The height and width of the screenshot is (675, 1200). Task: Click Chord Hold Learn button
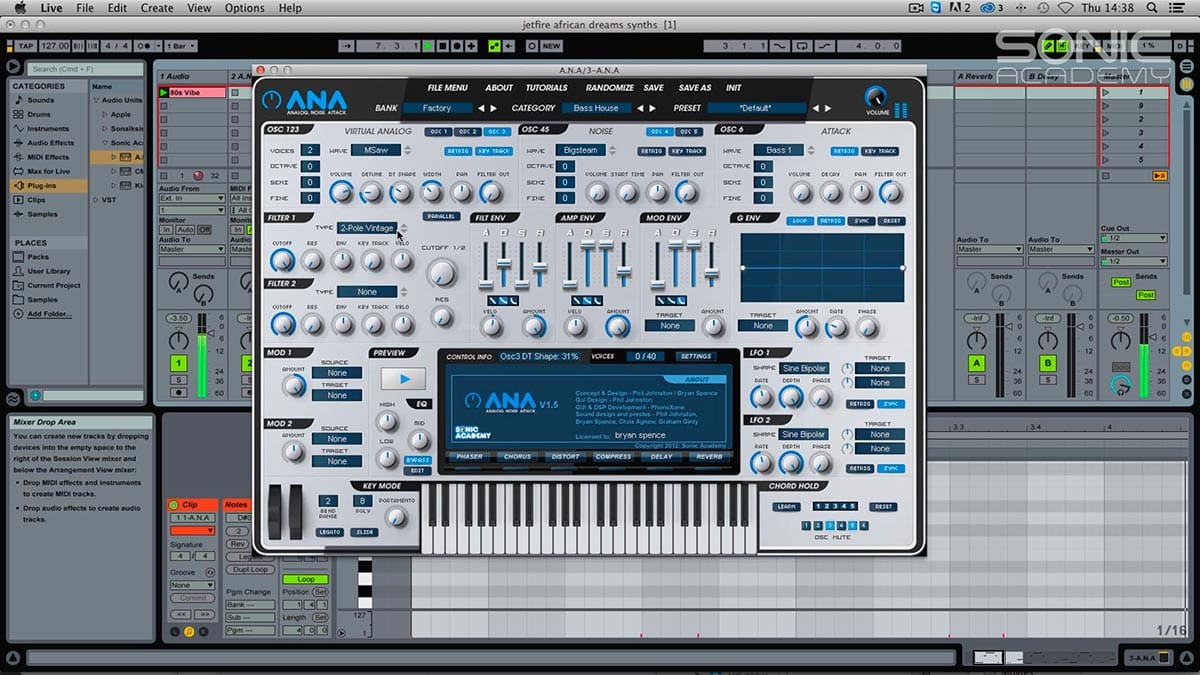pos(786,507)
